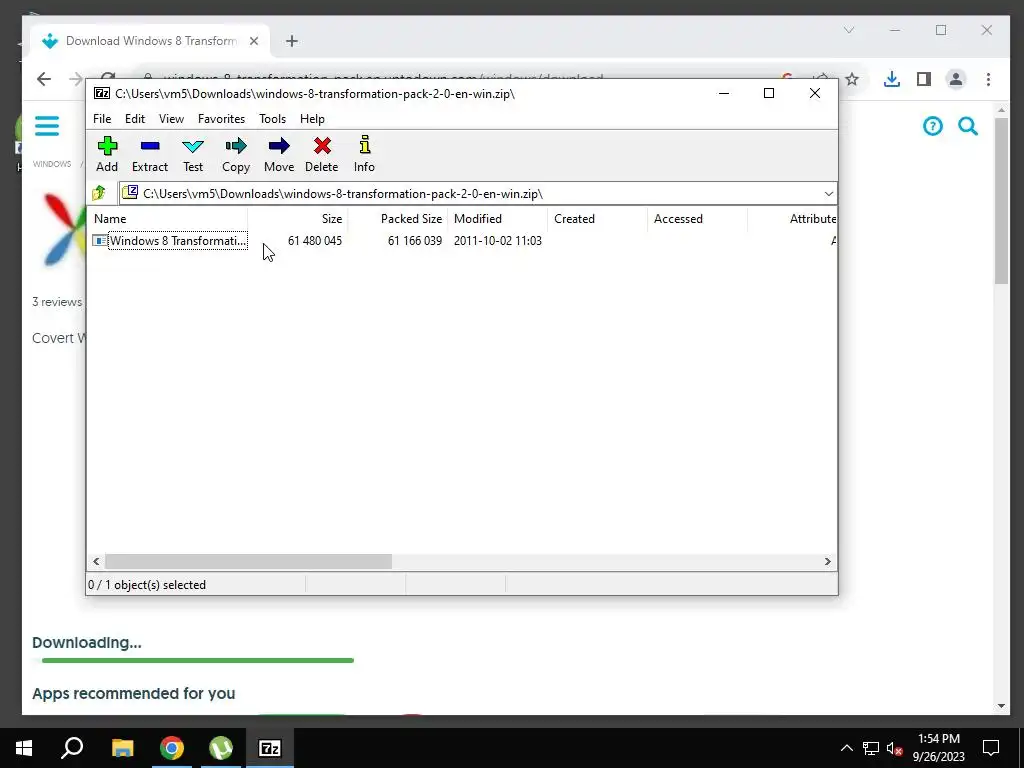This screenshot has height=768, width=1024.
Task: Click the 7-Zip taskbar icon
Action: 270,748
